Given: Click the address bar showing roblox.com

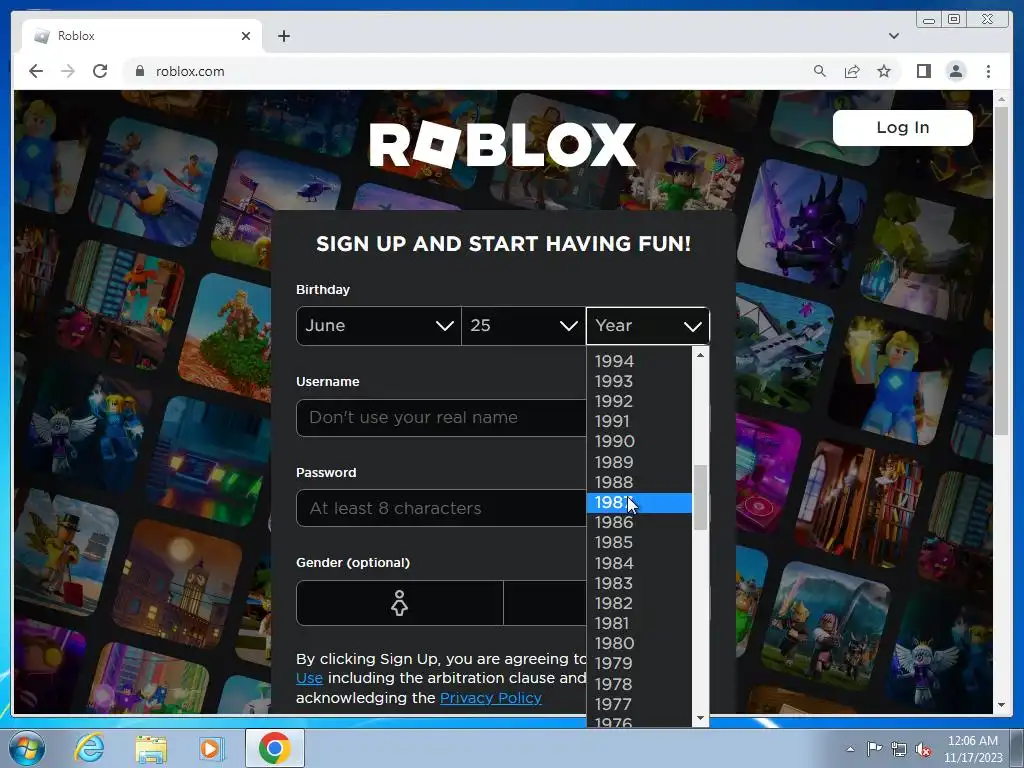Looking at the screenshot, I should 457,71.
